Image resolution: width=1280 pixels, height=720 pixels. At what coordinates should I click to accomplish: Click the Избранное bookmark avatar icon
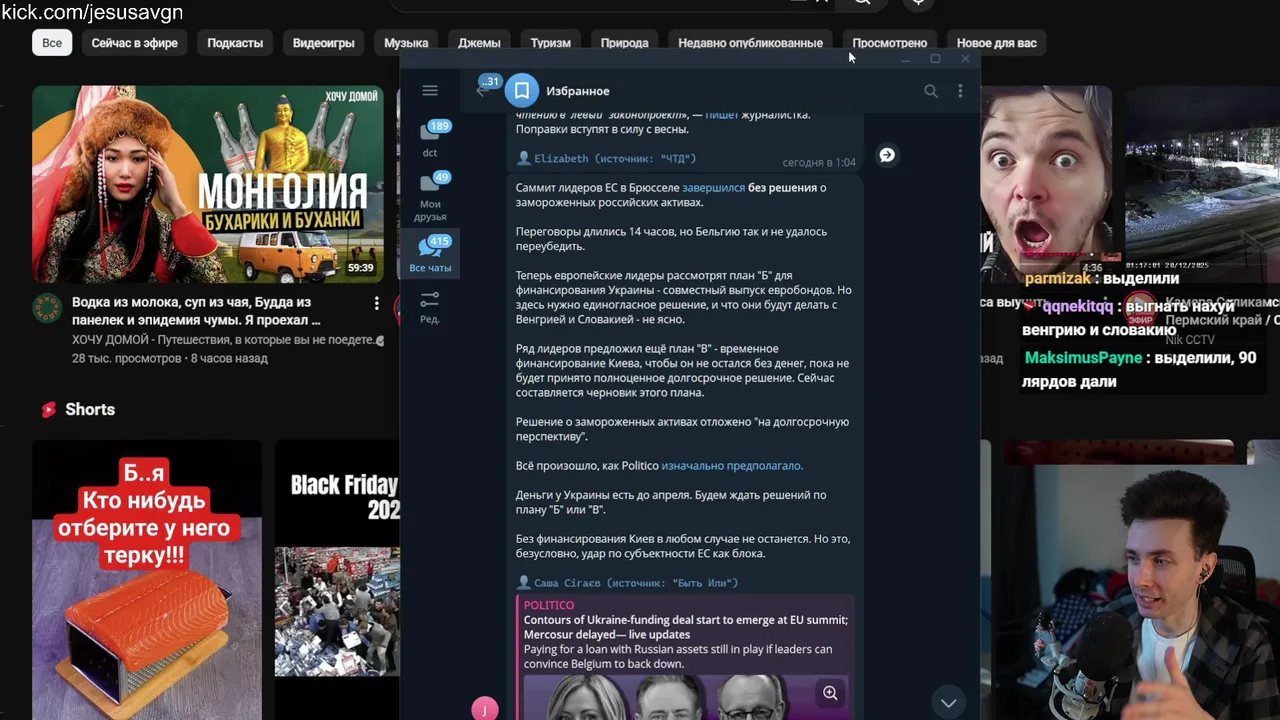pyautogui.click(x=521, y=91)
